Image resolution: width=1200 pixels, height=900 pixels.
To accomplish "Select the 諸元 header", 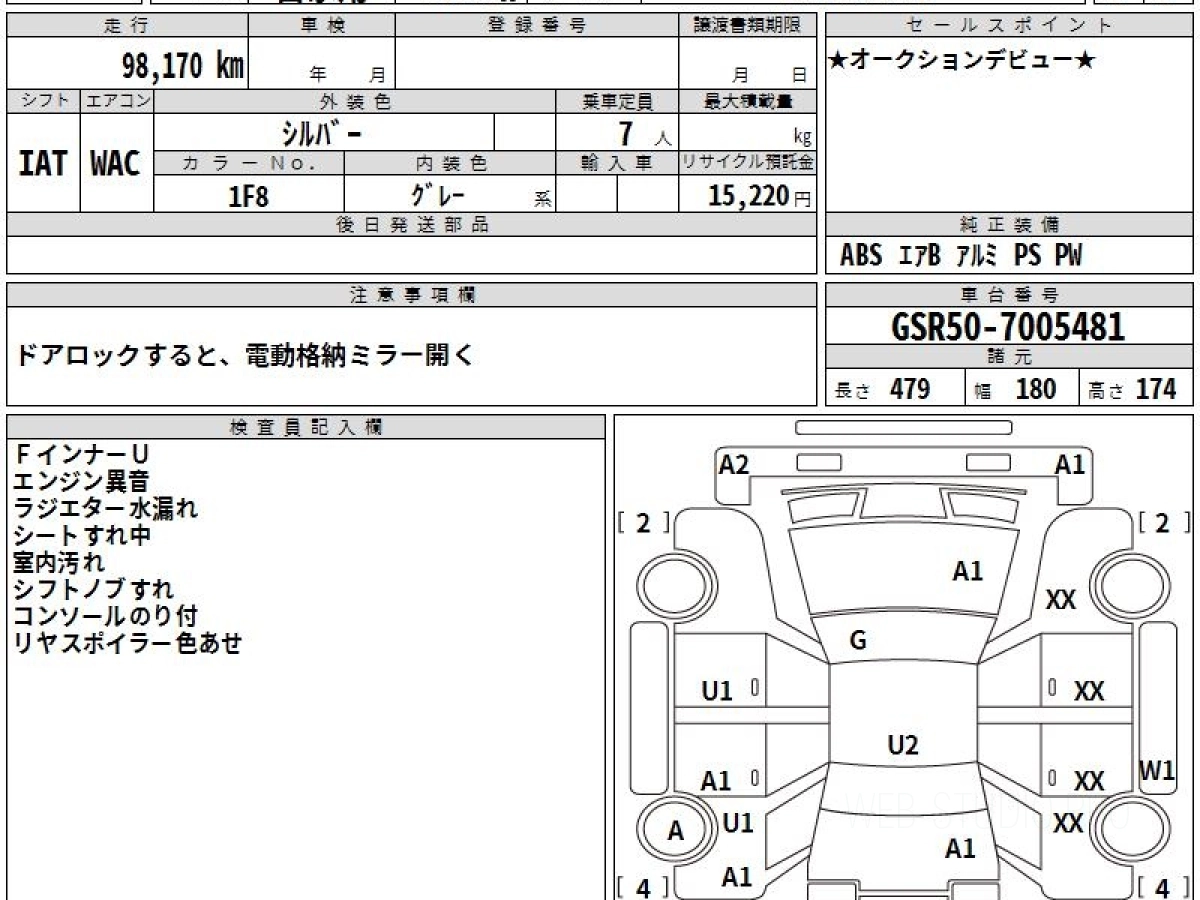I will click(x=1010, y=357).
